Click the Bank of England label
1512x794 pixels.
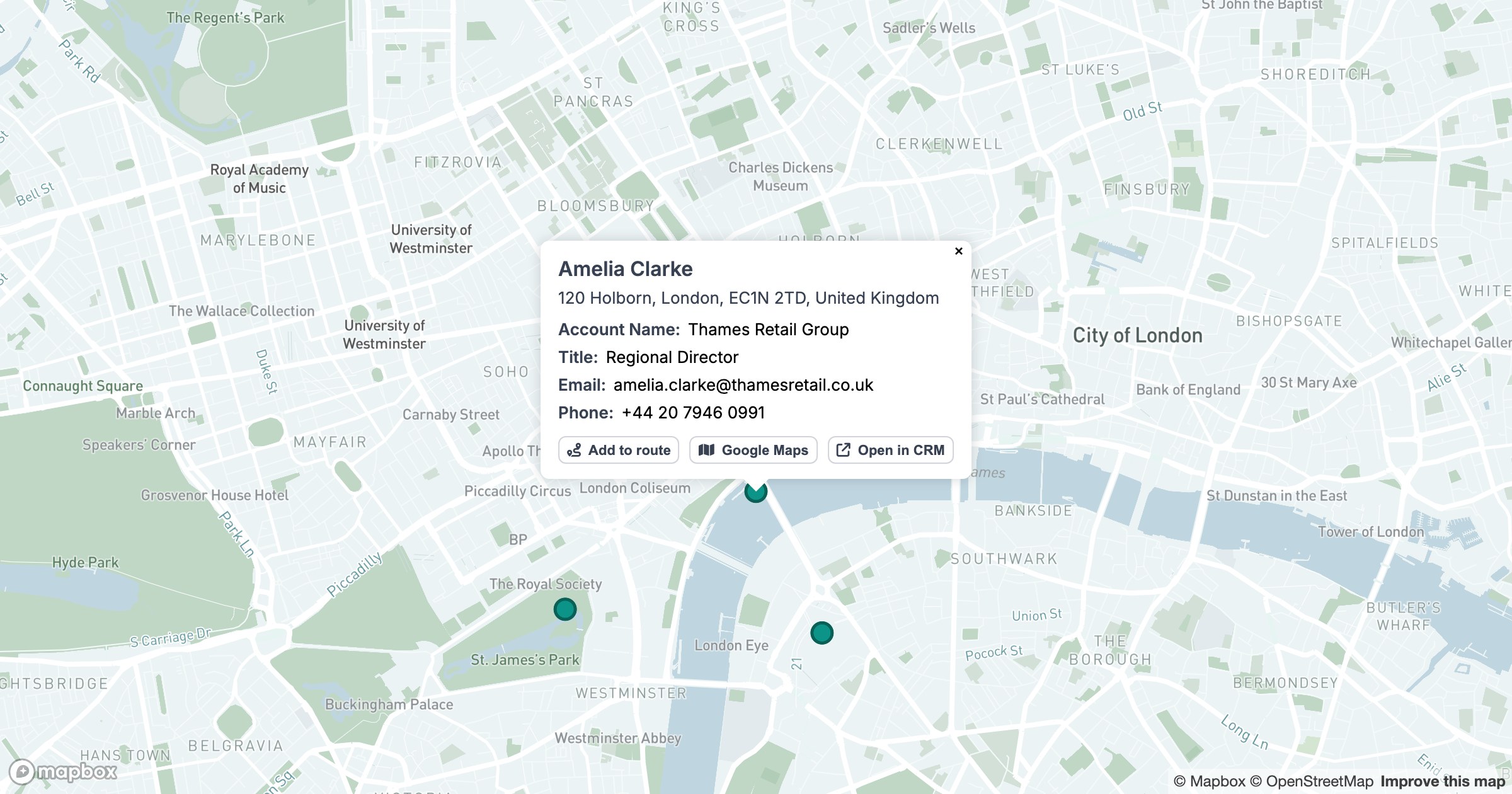tap(1188, 389)
